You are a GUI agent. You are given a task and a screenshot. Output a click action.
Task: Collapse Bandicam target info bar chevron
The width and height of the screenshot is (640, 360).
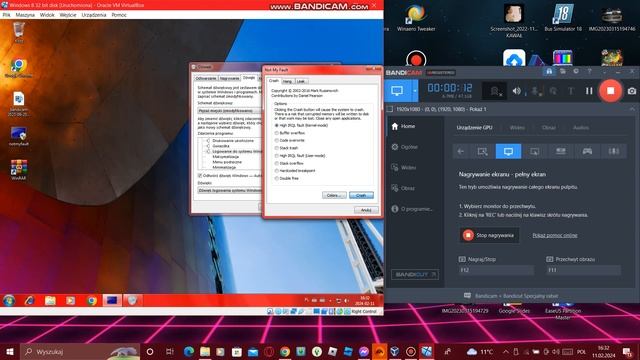click(632, 109)
